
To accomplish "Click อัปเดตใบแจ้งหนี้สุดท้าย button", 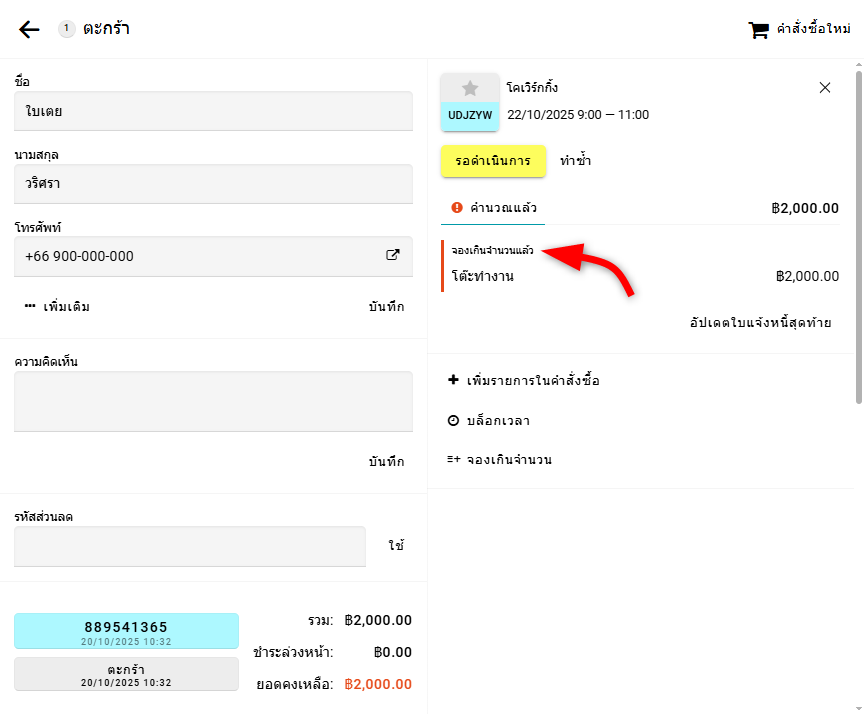I will click(760, 323).
